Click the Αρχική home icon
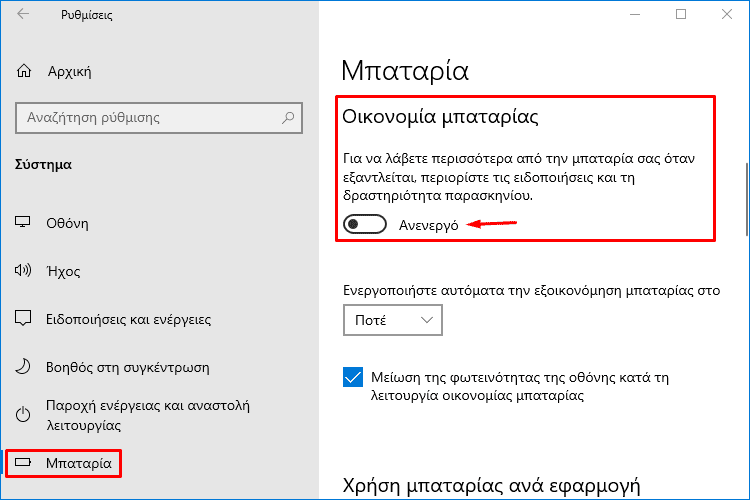 tap(24, 71)
